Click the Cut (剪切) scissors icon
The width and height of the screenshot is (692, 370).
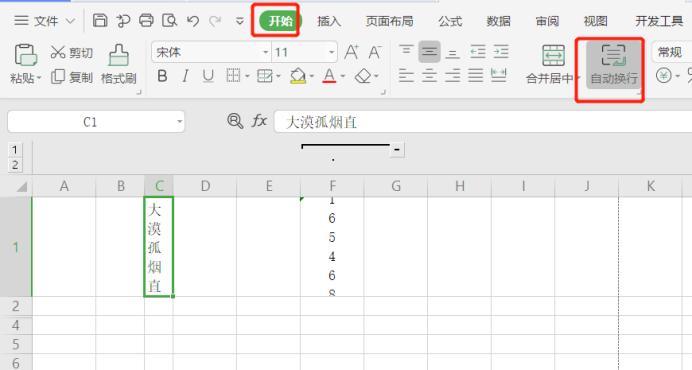click(x=58, y=52)
